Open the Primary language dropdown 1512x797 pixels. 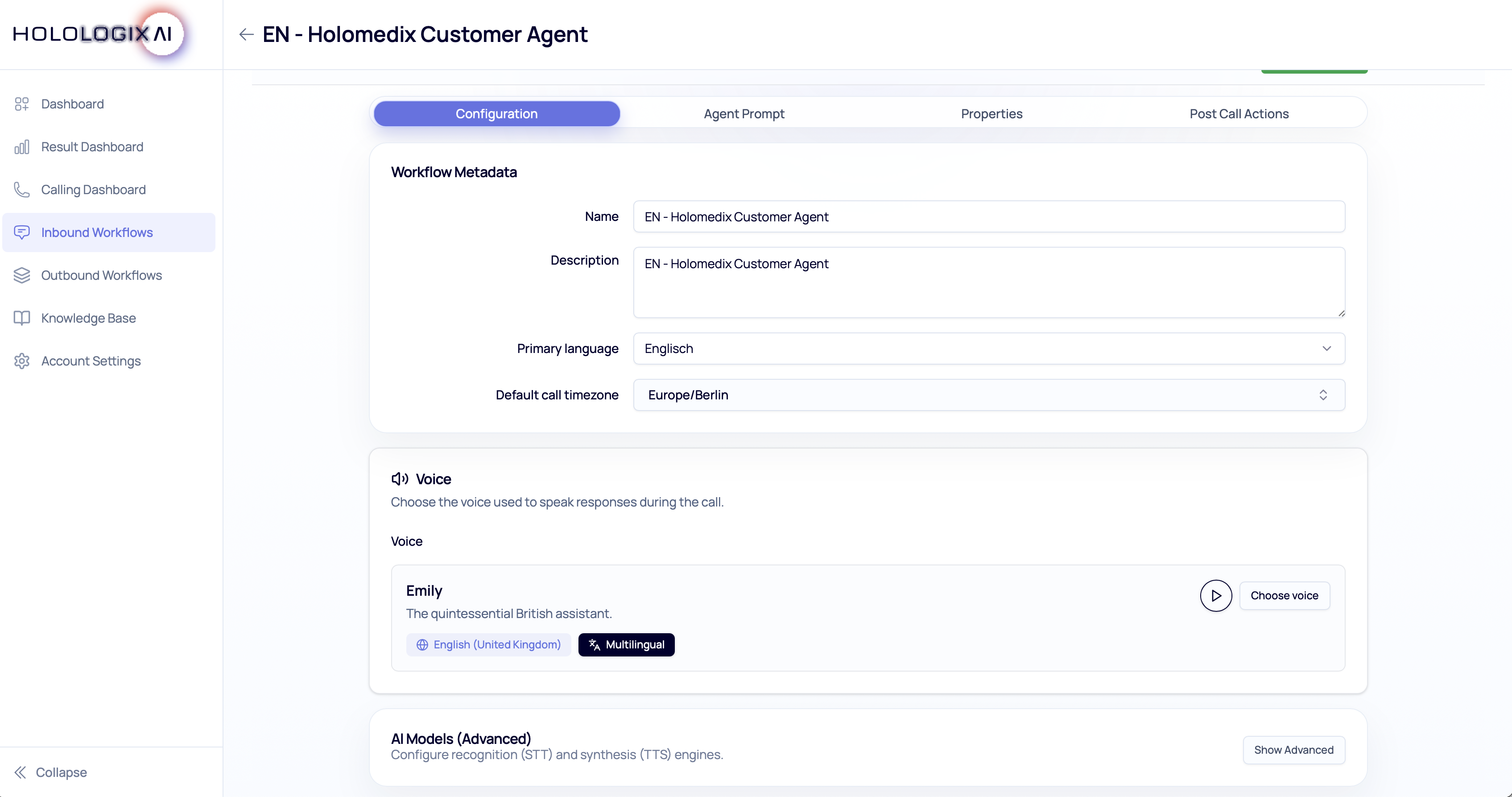coord(988,349)
